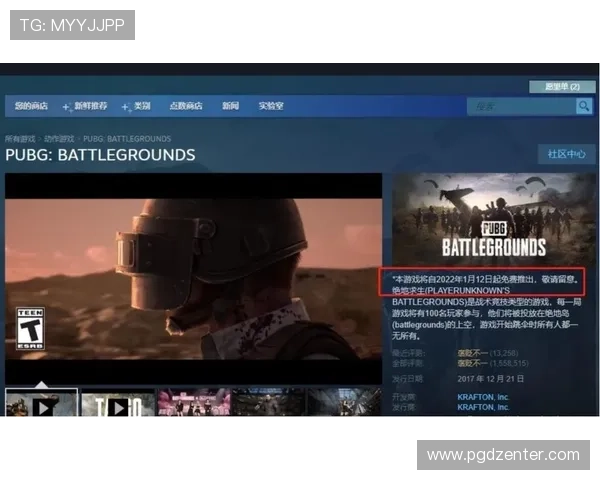The image size is (600, 480).
Task: Select the fifth media thumbnail
Action: pyautogui.click(x=344, y=402)
